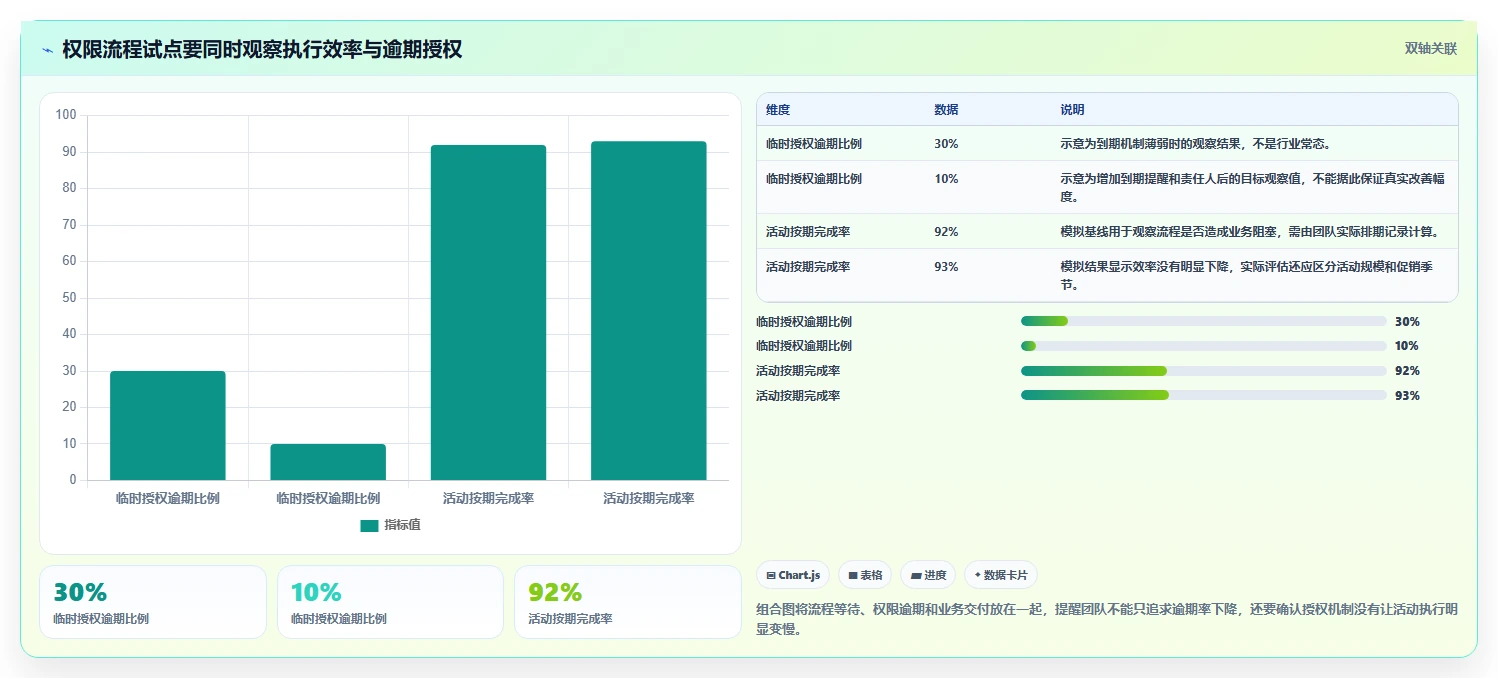
Task: Click the footer paragraph starting 组合图将流程等待
Action: point(1107,620)
